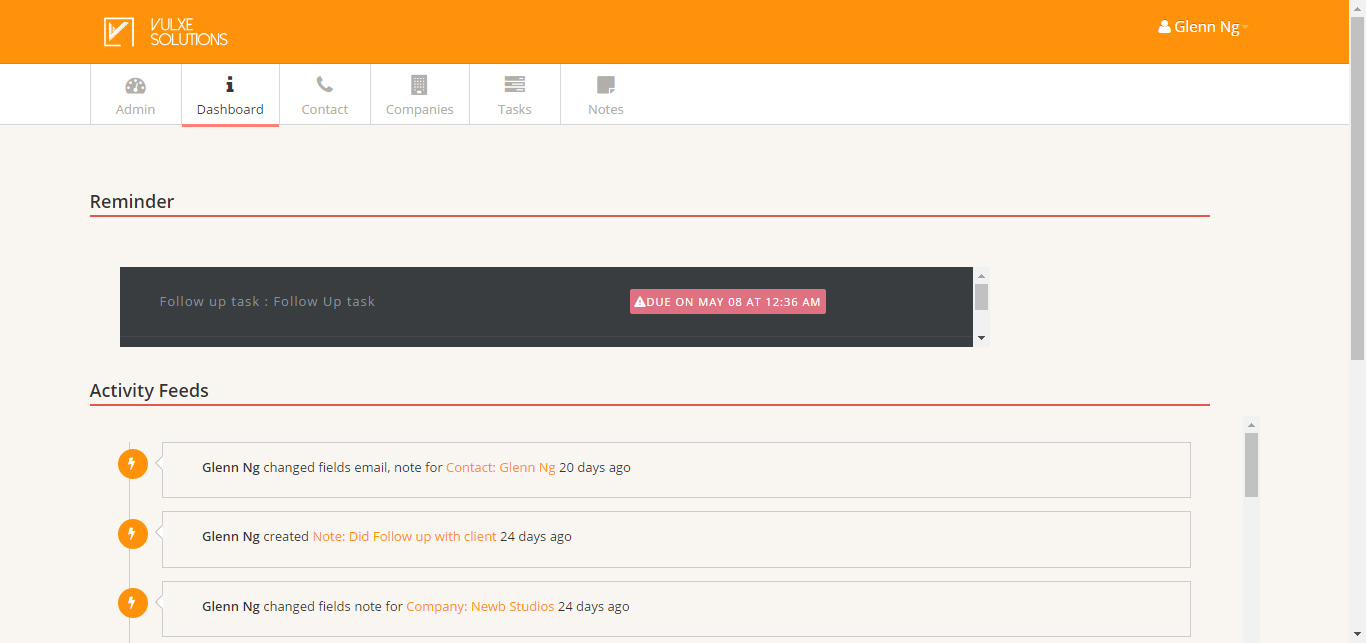Click the Reminder section heading
Viewport: 1366px width, 643px height.
[132, 201]
